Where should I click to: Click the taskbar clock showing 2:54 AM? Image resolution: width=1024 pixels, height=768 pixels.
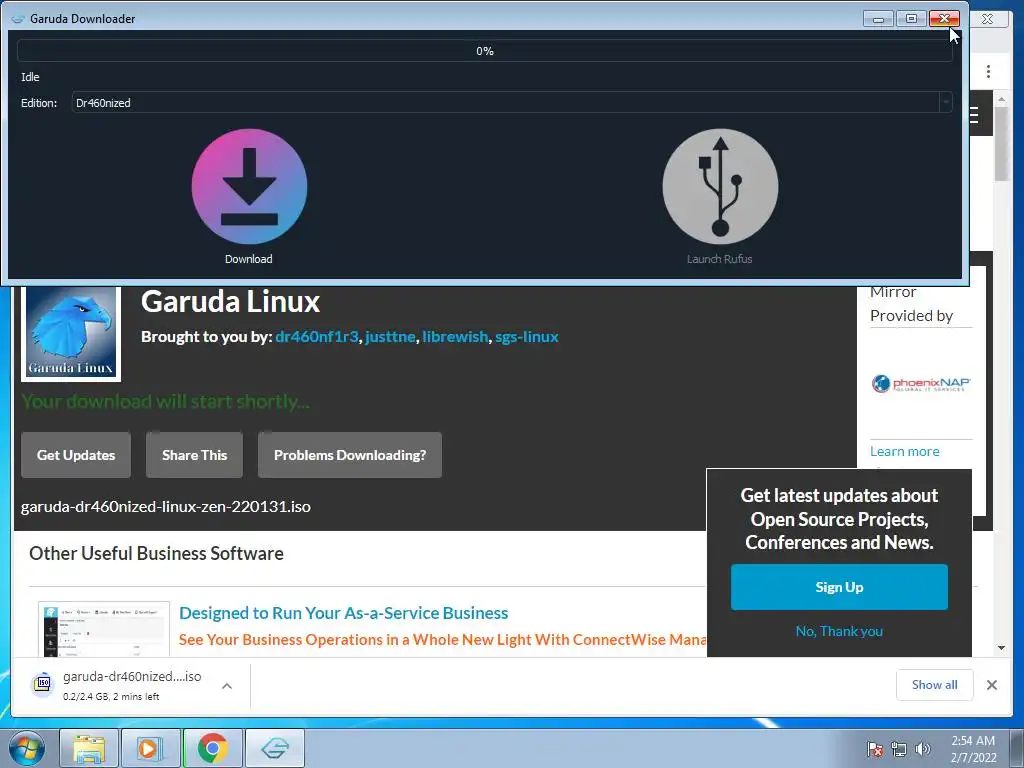pos(973,749)
